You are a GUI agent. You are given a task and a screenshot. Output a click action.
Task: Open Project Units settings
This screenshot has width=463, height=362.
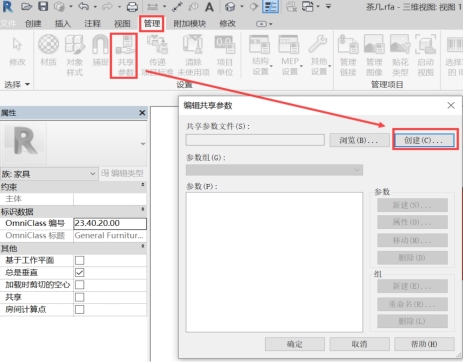pyautogui.click(x=225, y=55)
